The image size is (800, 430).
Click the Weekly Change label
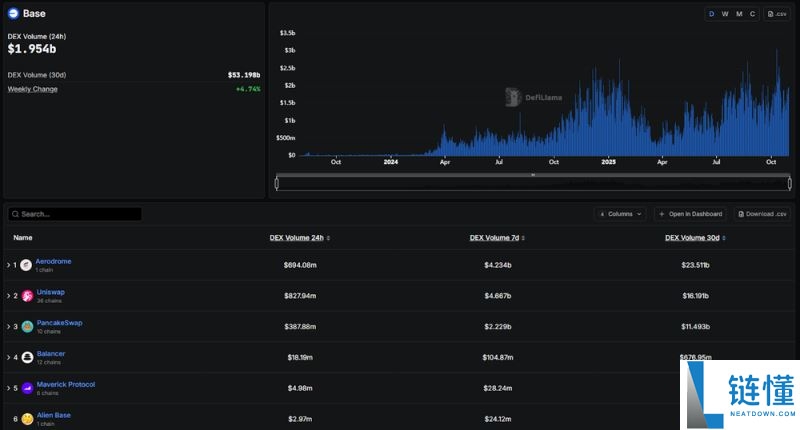tap(32, 89)
